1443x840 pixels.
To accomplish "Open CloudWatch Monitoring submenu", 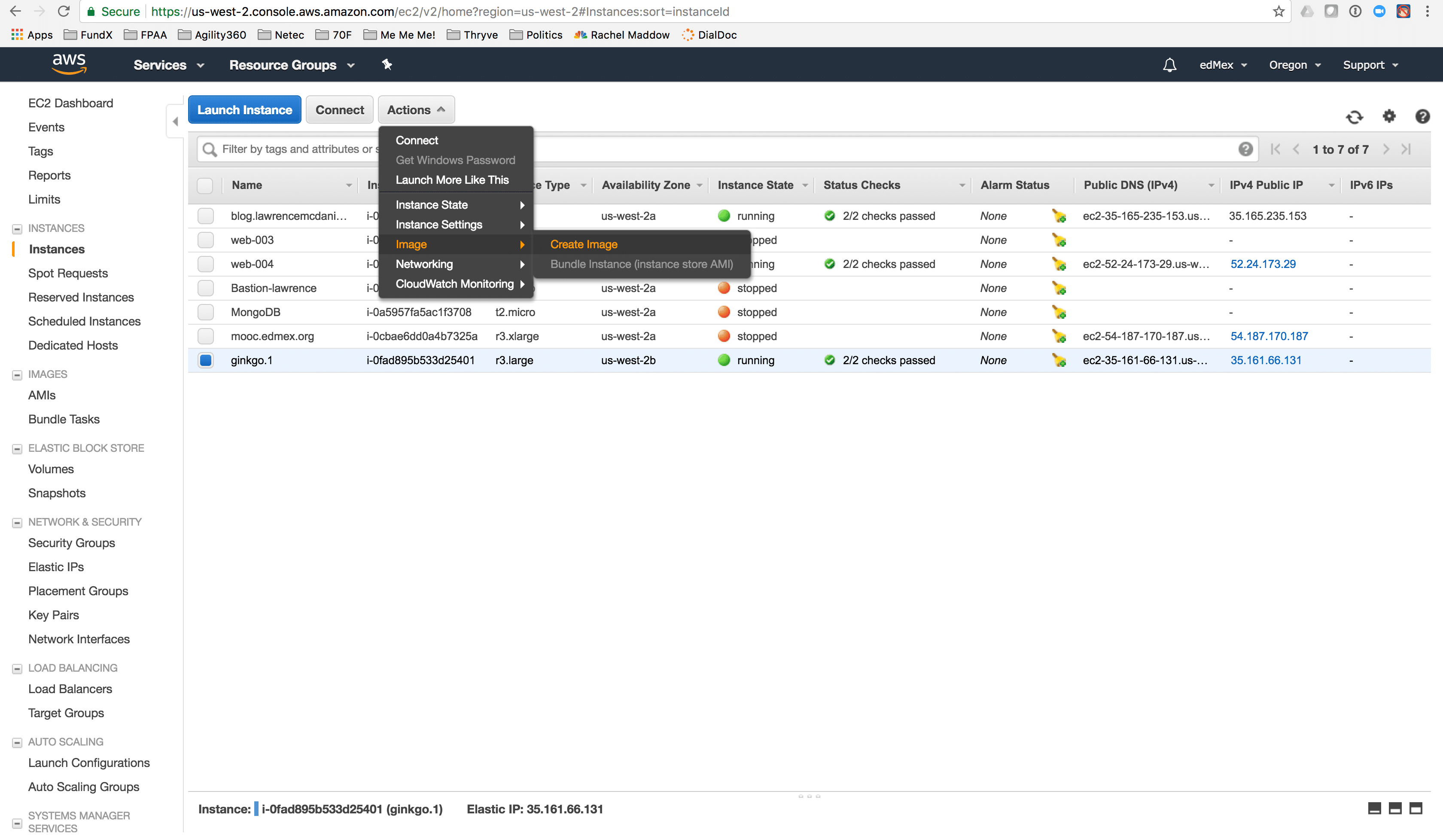I will [456, 285].
